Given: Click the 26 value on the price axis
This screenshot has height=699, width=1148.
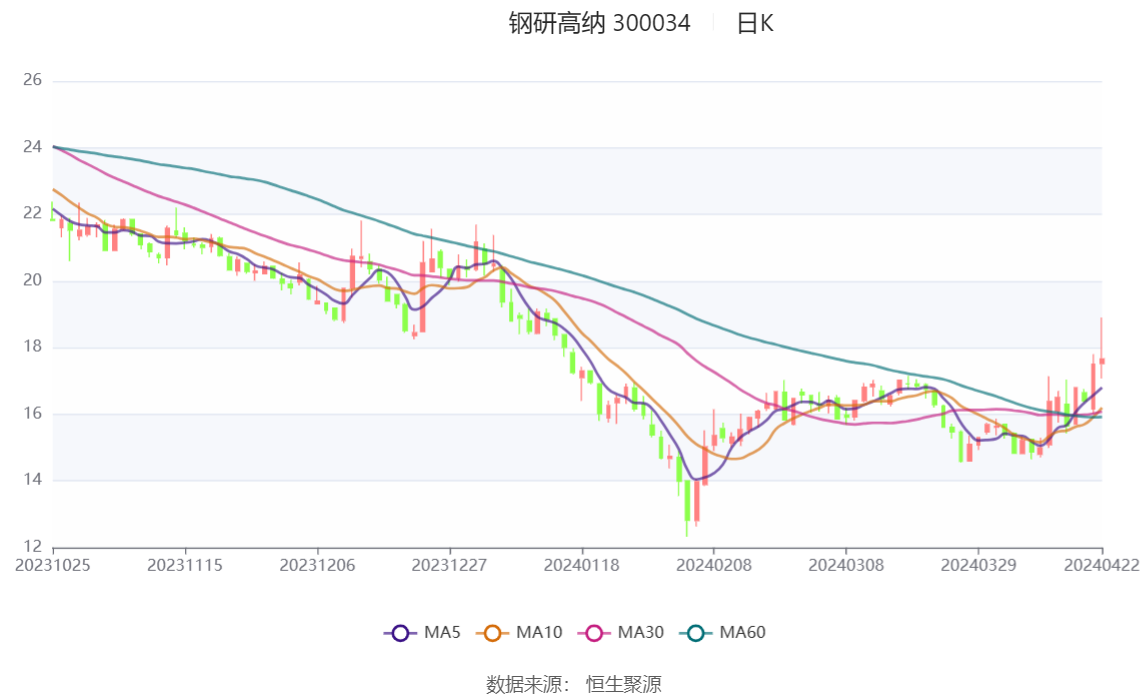Looking at the screenshot, I should click(32, 81).
